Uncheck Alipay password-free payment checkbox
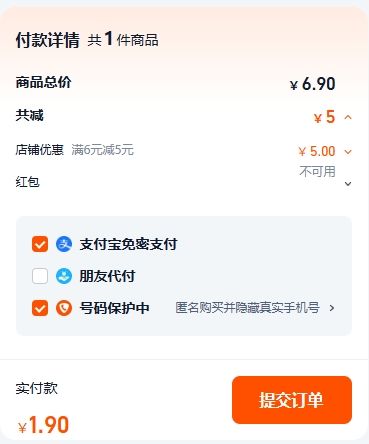The image size is (369, 444). pyautogui.click(x=40, y=244)
